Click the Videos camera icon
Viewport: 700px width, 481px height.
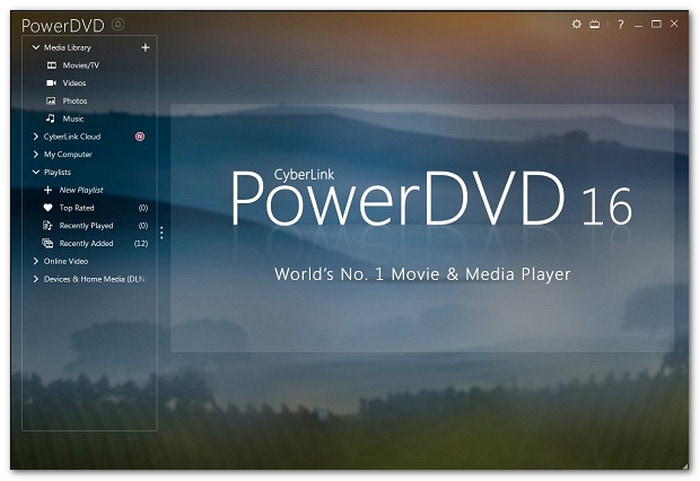tap(51, 83)
